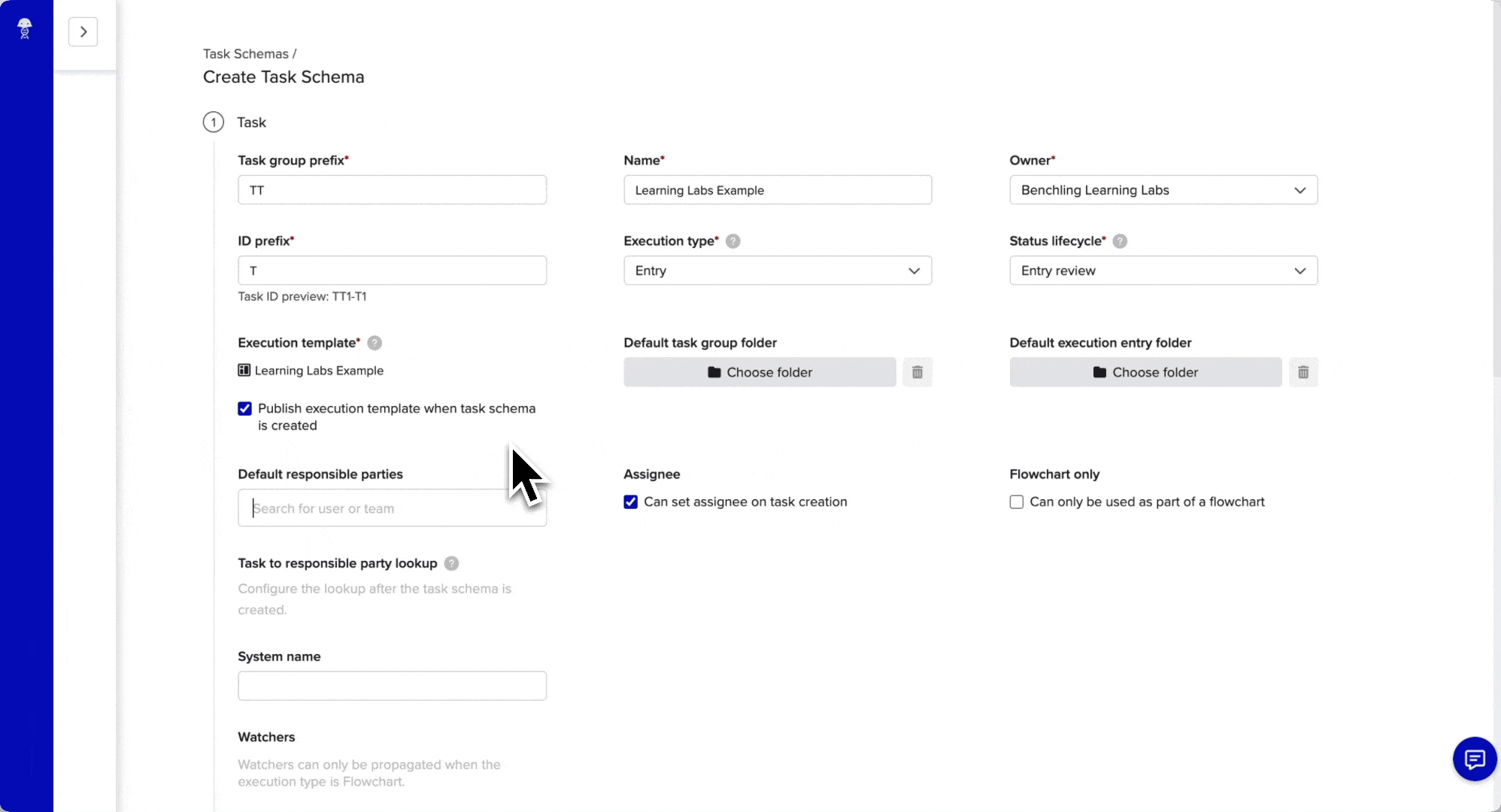1501x812 pixels.
Task: Uncheck publish execution template when task schema created
Action: (x=244, y=408)
